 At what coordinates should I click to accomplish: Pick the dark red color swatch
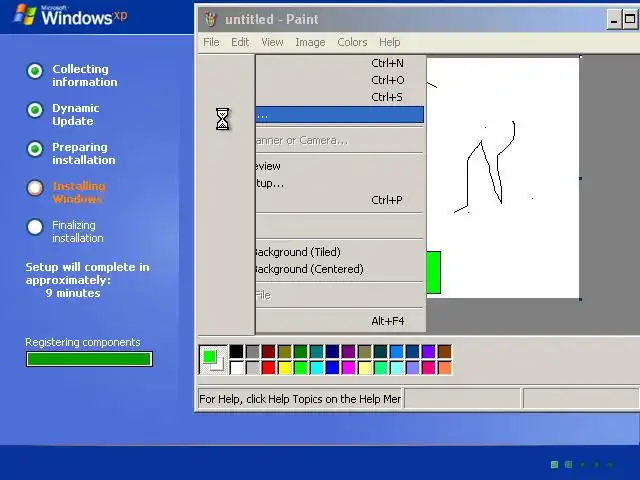point(268,351)
